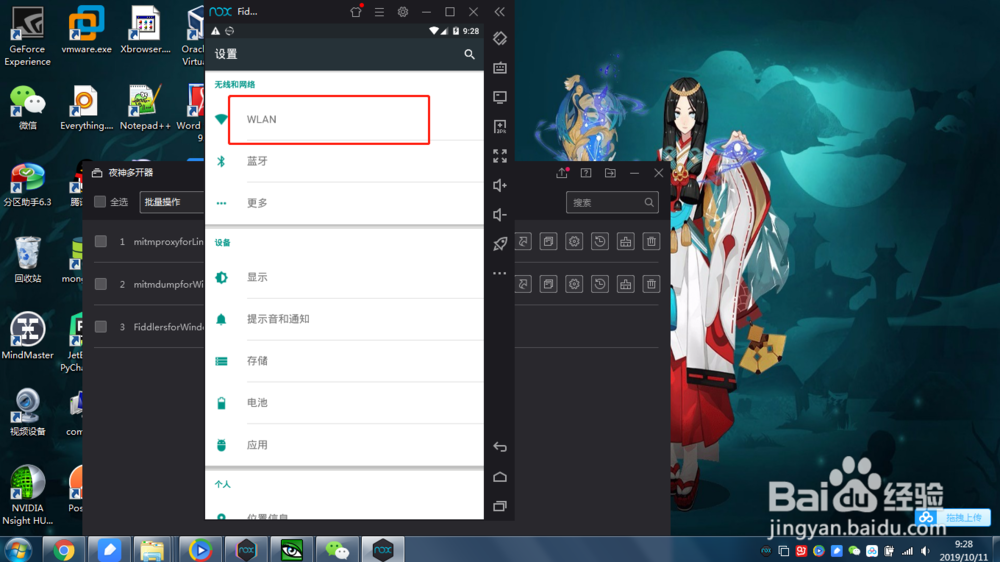Check the box for instance 1 mitmproxyforLin

click(x=101, y=241)
